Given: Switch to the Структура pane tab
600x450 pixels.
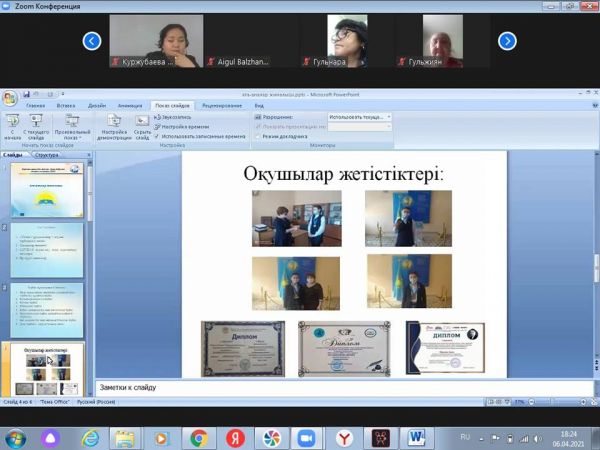Looking at the screenshot, I should pyautogui.click(x=47, y=155).
